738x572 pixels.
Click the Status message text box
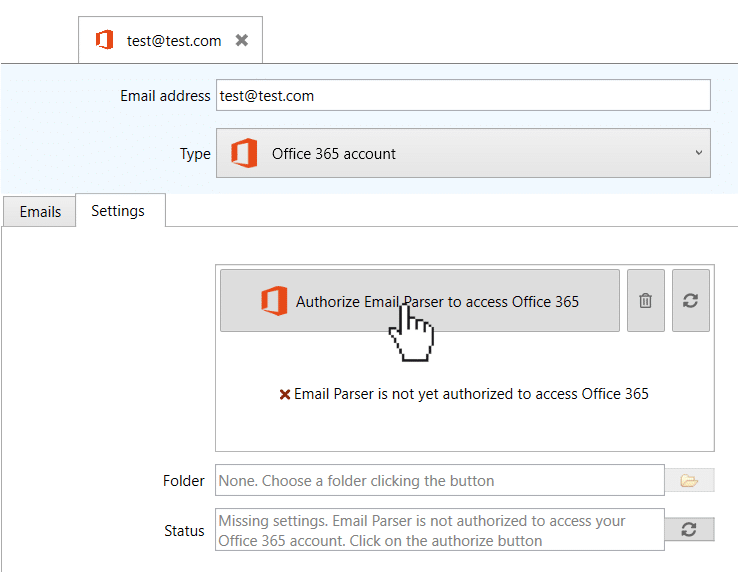440,530
